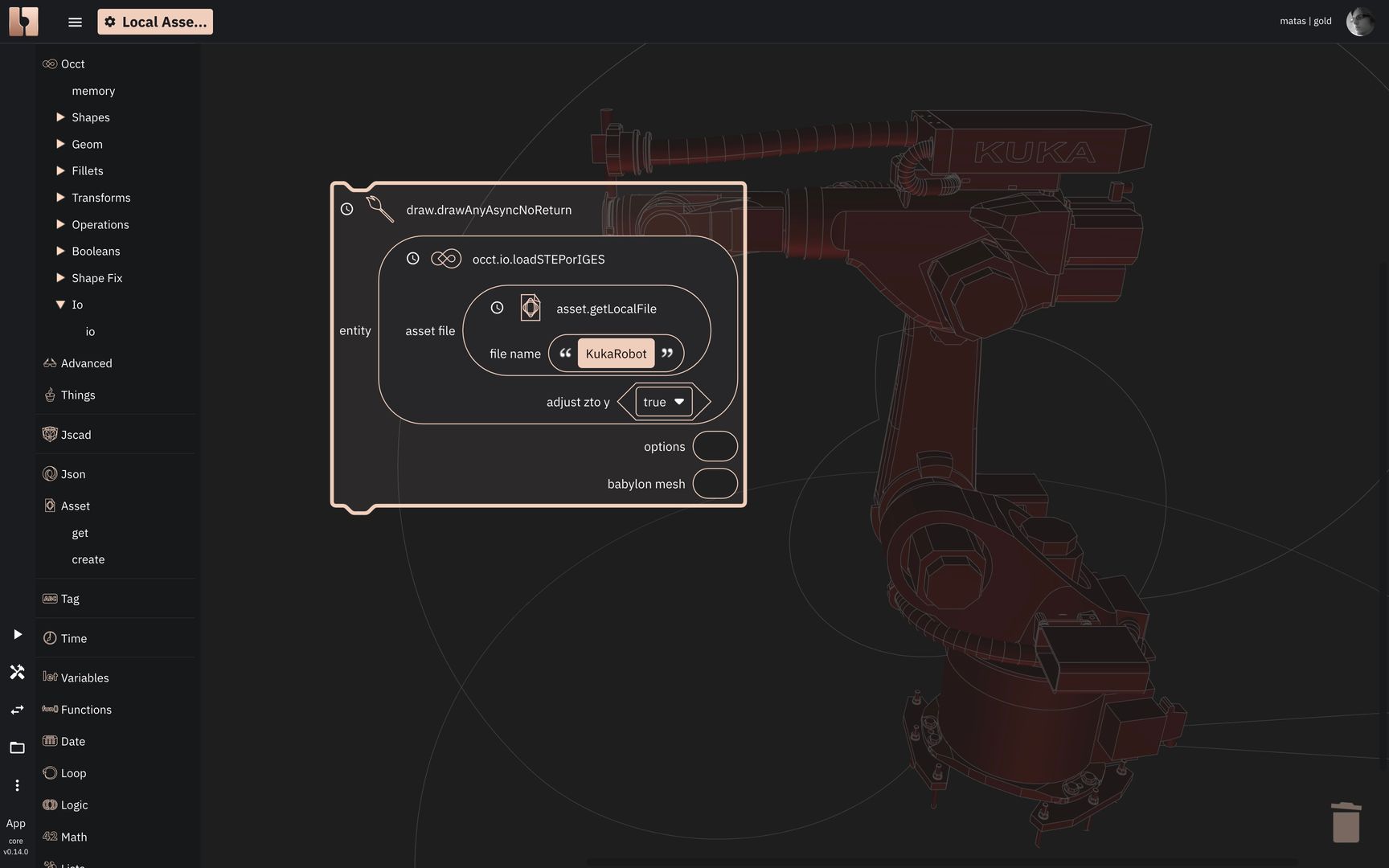Click the empty babylon mesh socket
The image size is (1389, 868).
pos(715,484)
